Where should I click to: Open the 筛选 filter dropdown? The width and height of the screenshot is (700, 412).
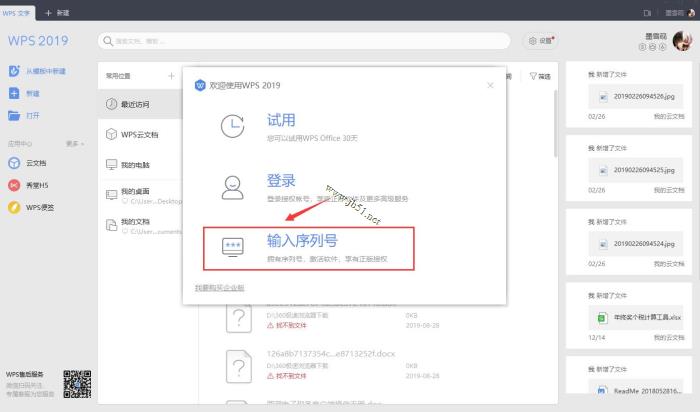tap(540, 76)
